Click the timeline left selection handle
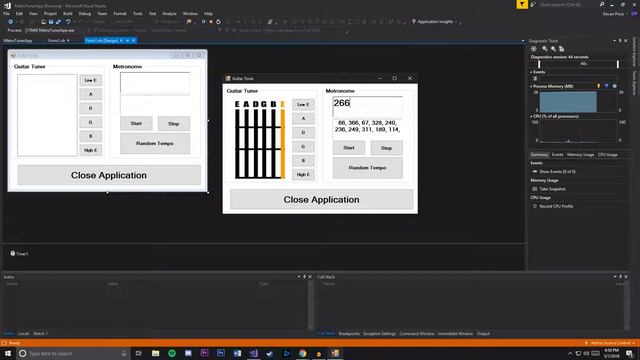The width and height of the screenshot is (640, 360). coord(539,64)
